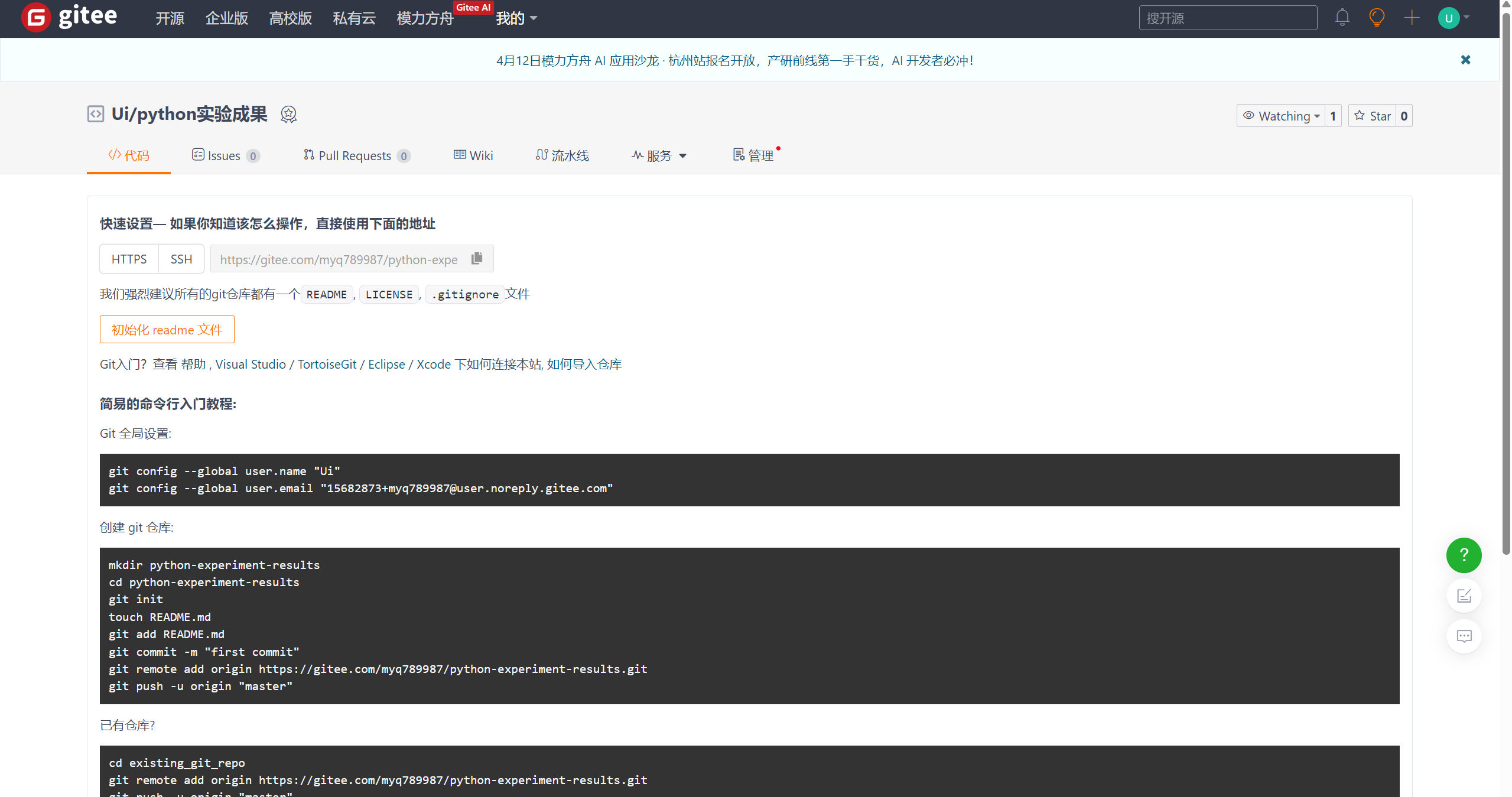
Task: Open the Wiki tab
Action: click(473, 155)
